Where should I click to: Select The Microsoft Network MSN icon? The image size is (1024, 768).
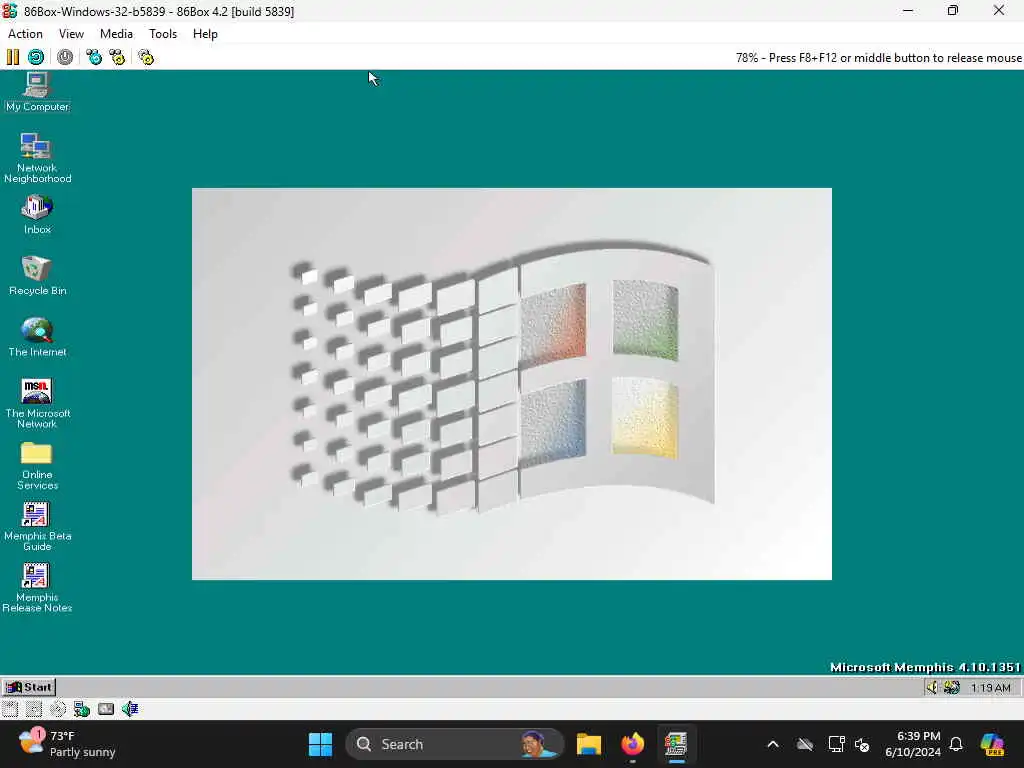click(37, 403)
